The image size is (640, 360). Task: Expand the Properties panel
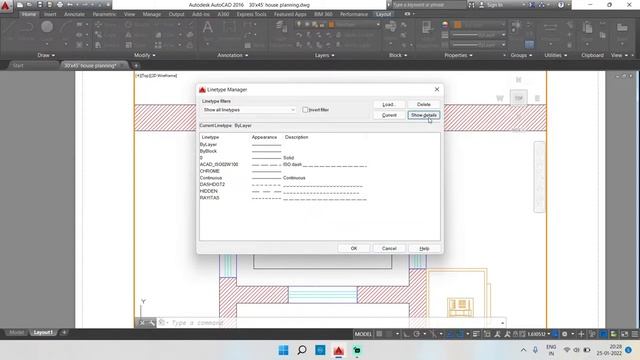(458, 55)
